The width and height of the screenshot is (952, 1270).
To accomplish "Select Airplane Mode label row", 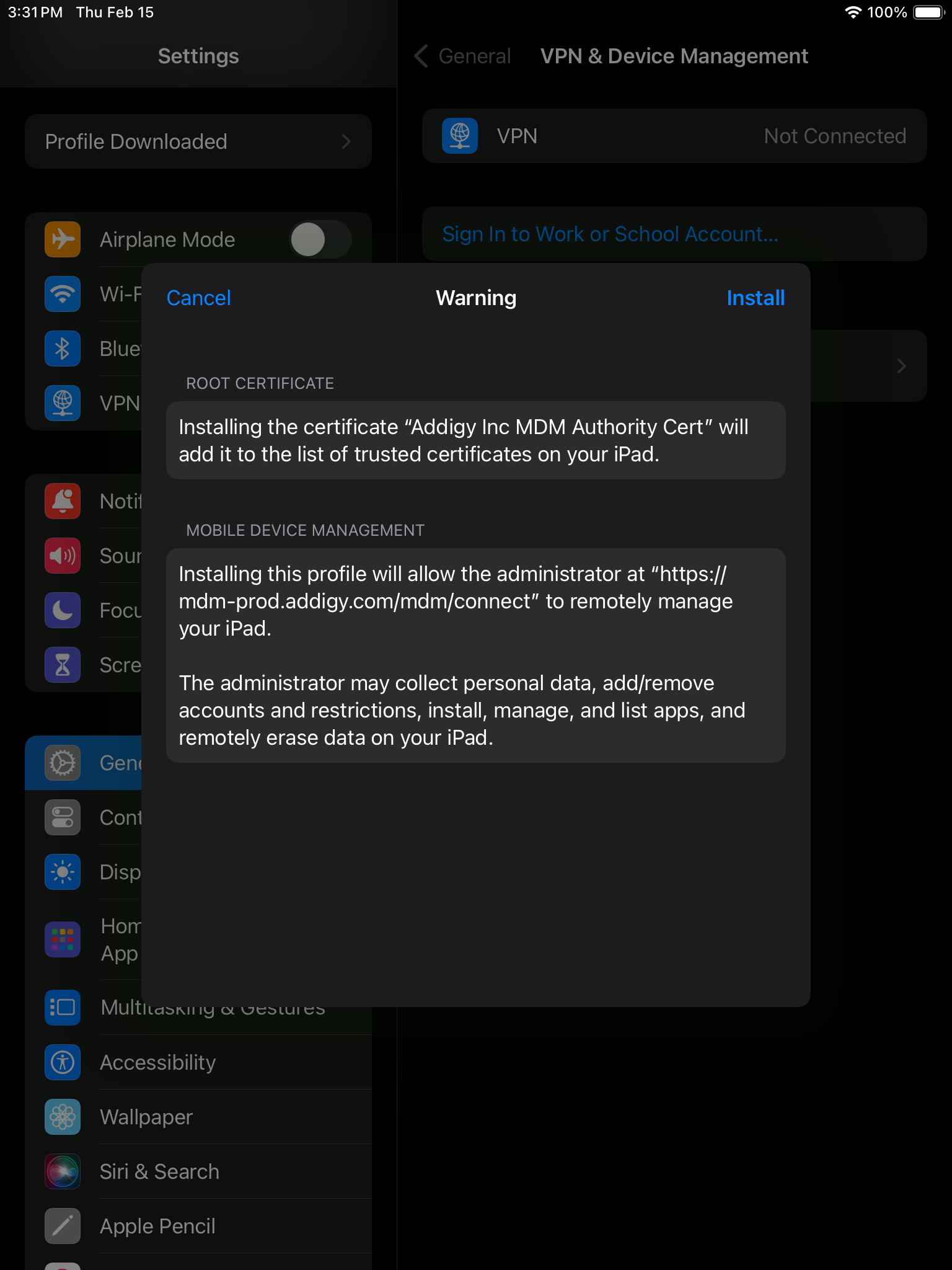I will tap(167, 239).
